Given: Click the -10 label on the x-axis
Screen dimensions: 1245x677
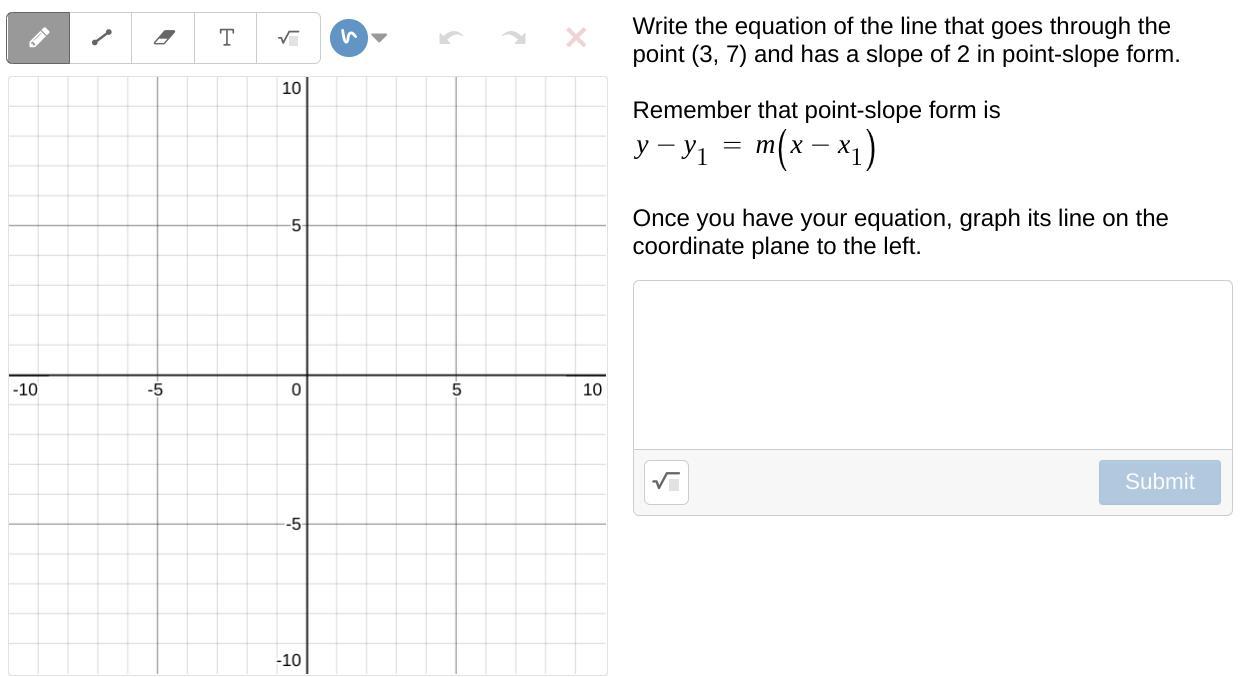Looking at the screenshot, I should click(x=25, y=390).
